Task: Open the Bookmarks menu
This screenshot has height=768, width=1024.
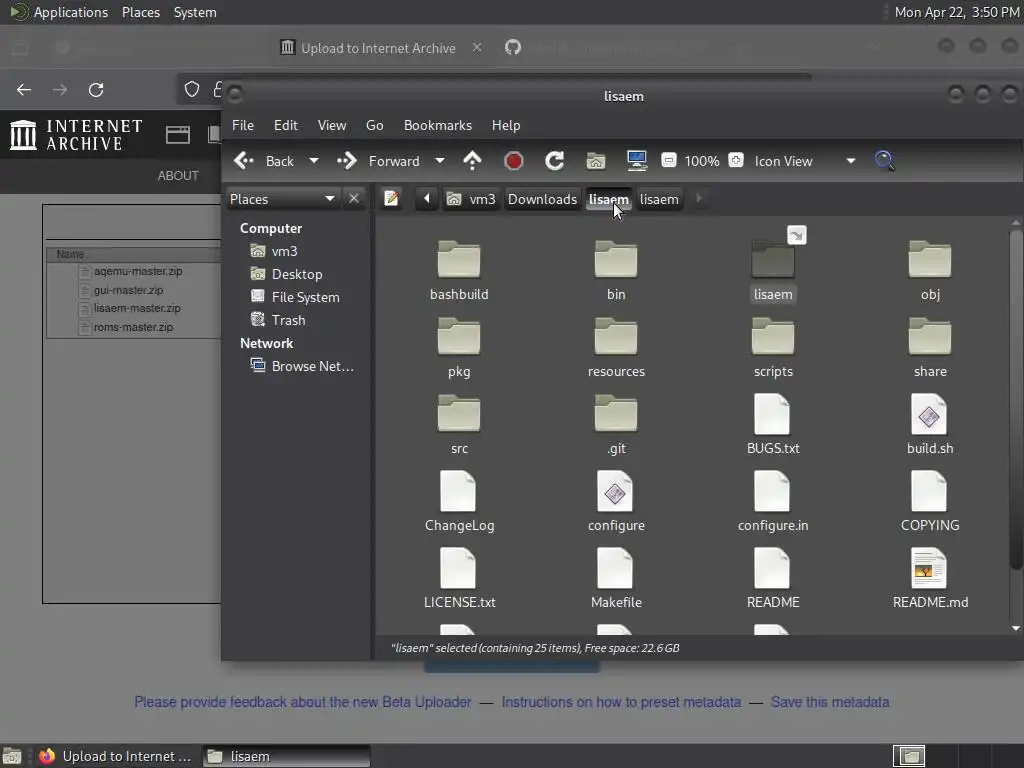Action: point(438,125)
